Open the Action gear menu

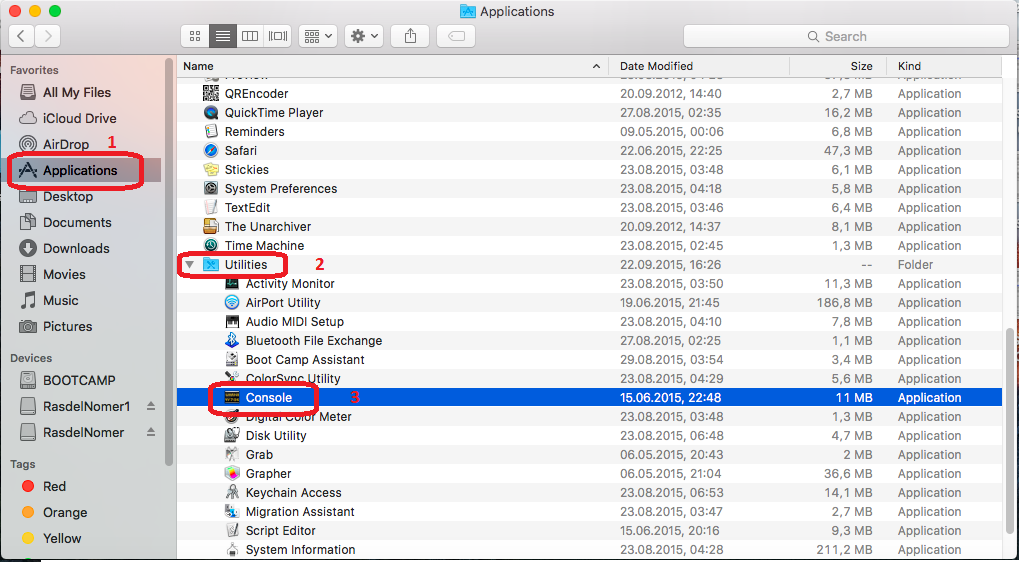coord(364,36)
